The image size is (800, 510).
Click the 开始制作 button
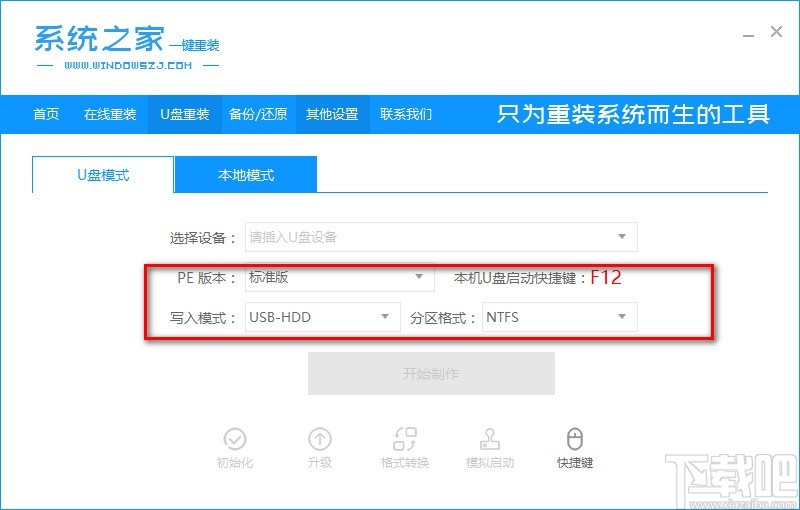431,374
